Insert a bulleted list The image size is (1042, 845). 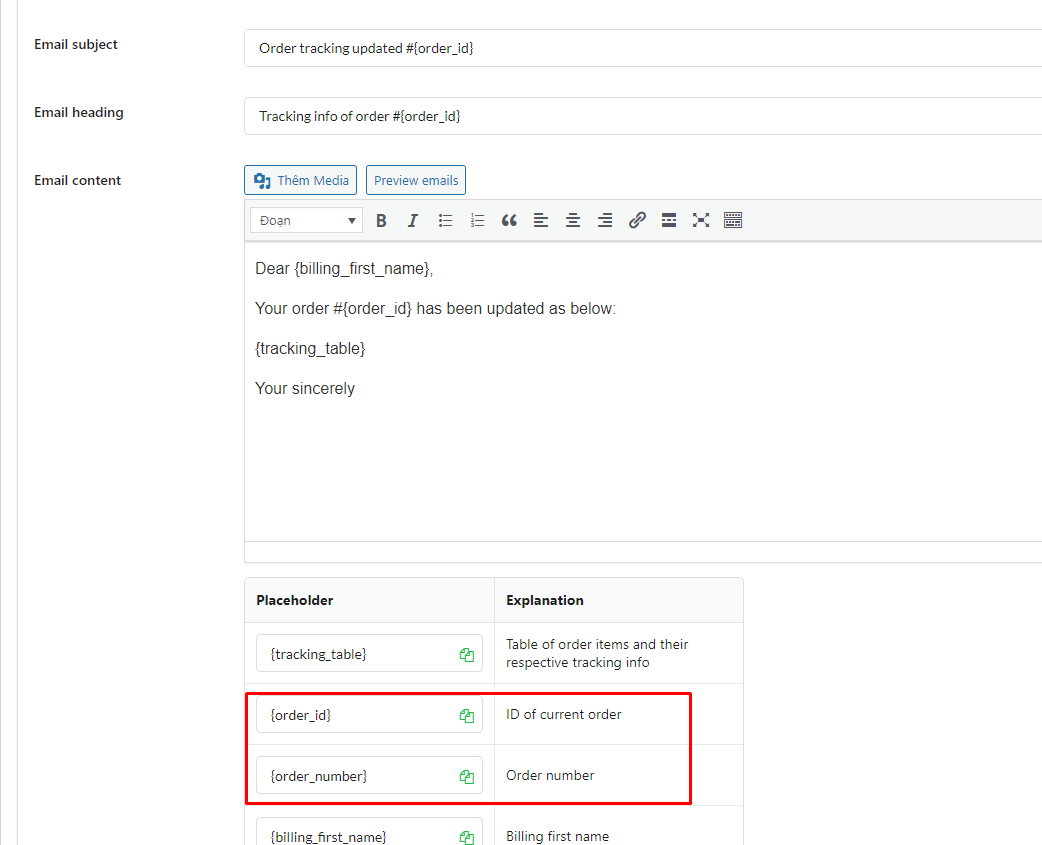click(x=445, y=221)
